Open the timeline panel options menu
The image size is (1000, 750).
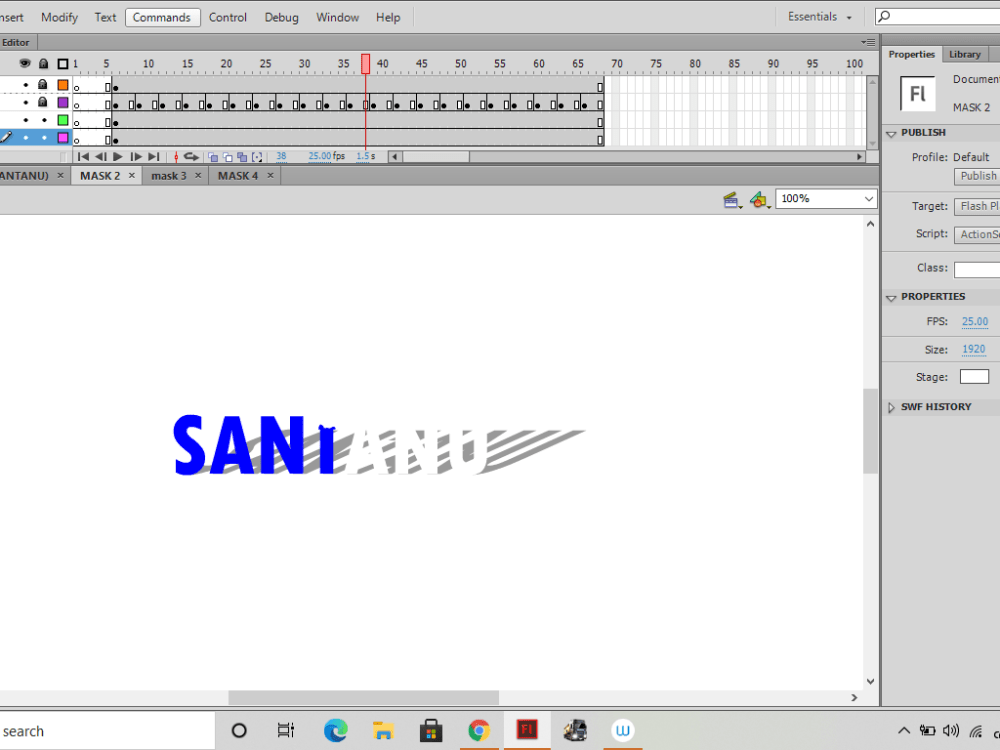click(868, 42)
